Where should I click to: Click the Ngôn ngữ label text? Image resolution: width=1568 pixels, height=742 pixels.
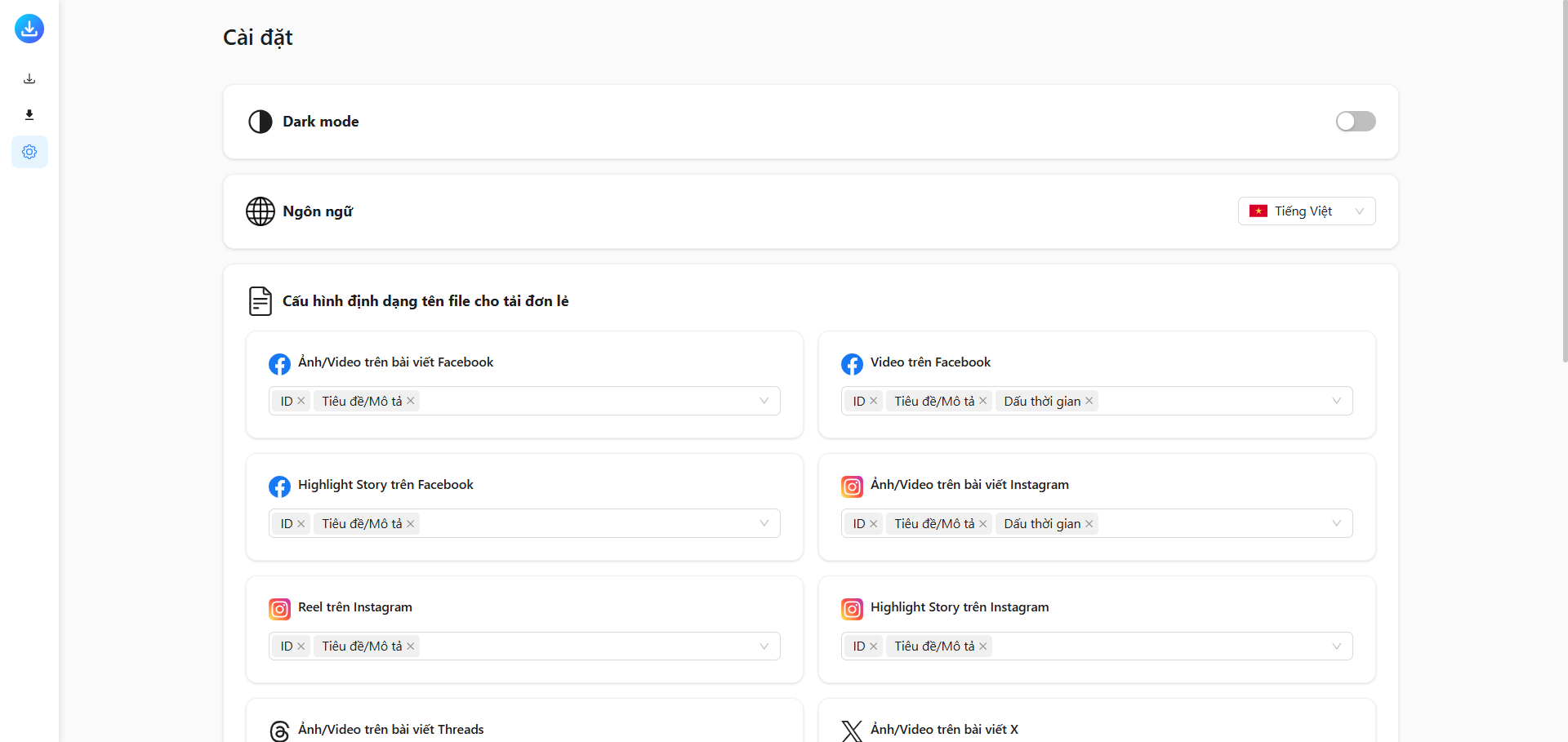click(318, 211)
